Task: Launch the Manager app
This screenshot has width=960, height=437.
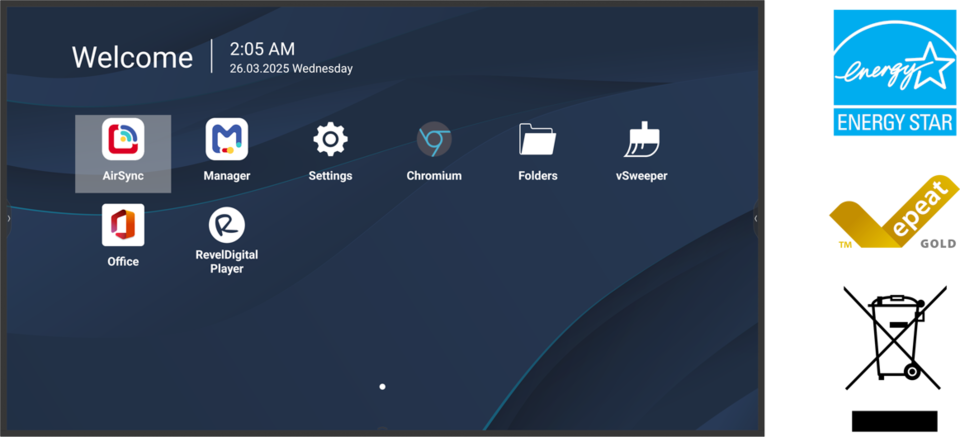Action: coord(227,140)
